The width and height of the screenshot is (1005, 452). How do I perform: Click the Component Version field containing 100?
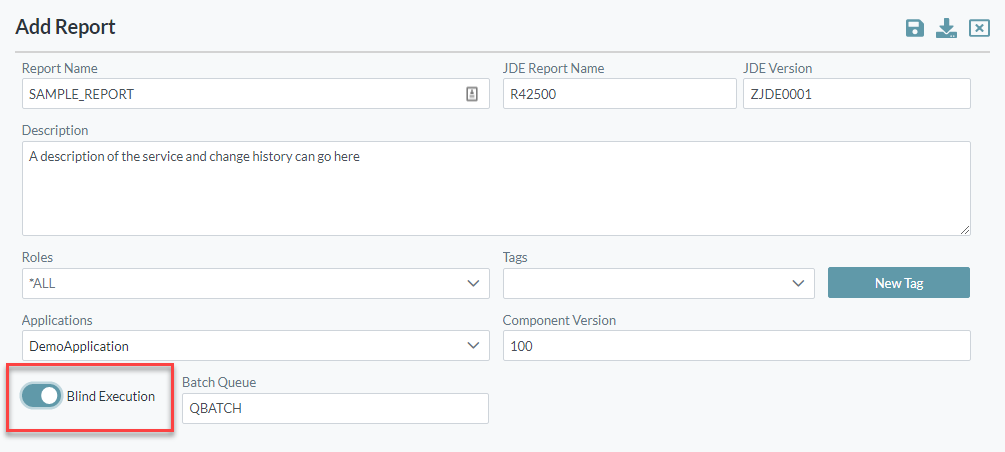coord(736,346)
